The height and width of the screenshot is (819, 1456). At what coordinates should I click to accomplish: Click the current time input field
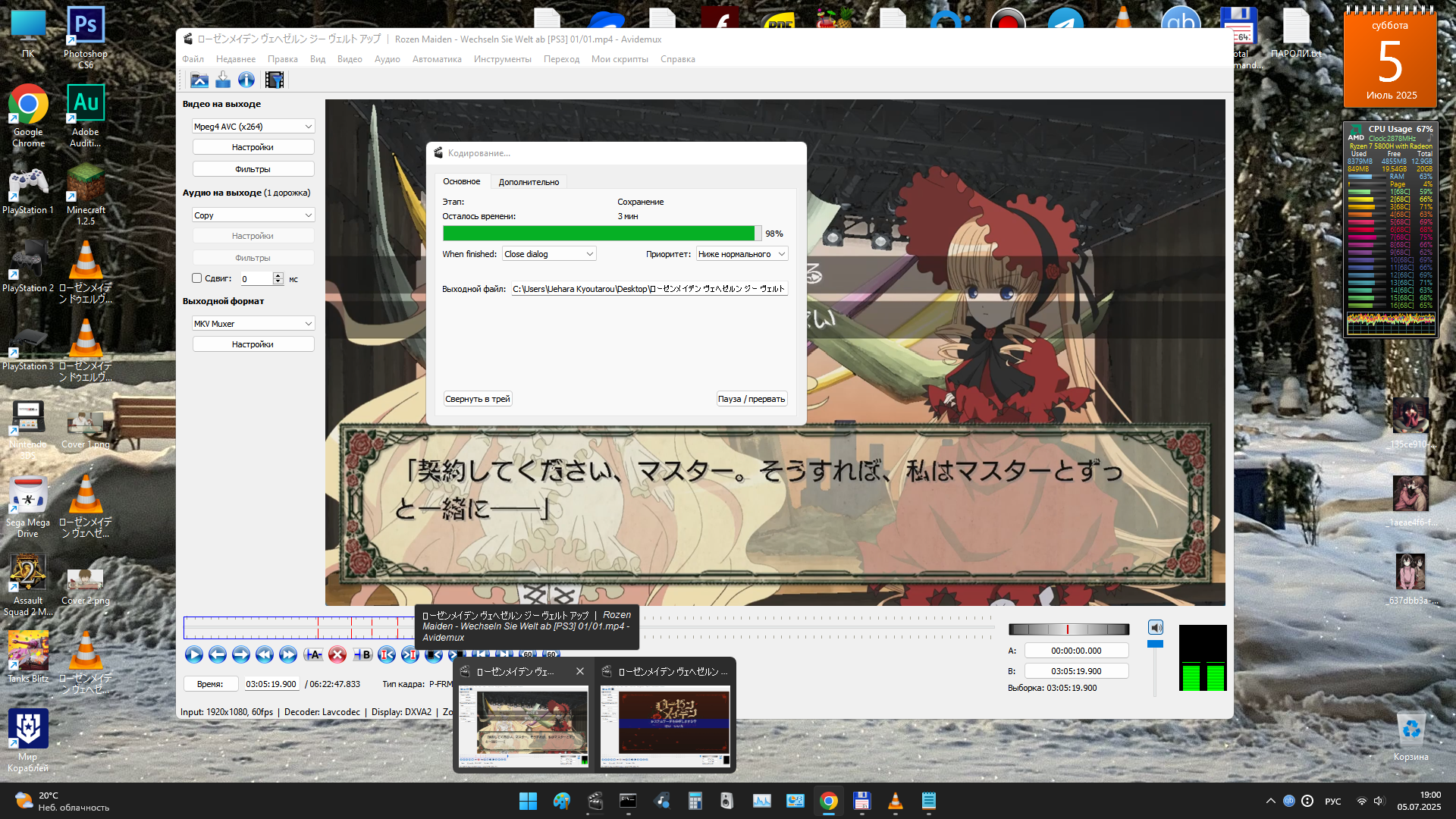271,684
